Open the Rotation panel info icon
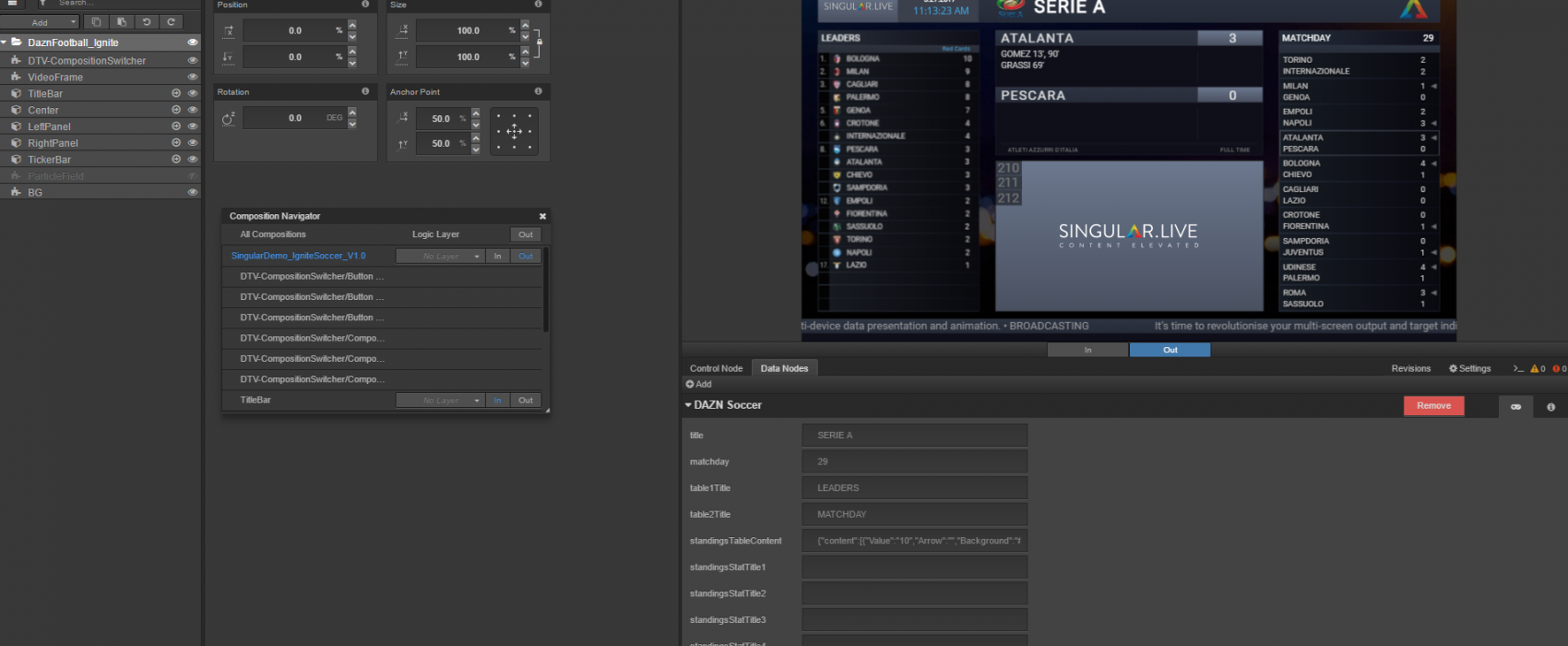 click(365, 91)
